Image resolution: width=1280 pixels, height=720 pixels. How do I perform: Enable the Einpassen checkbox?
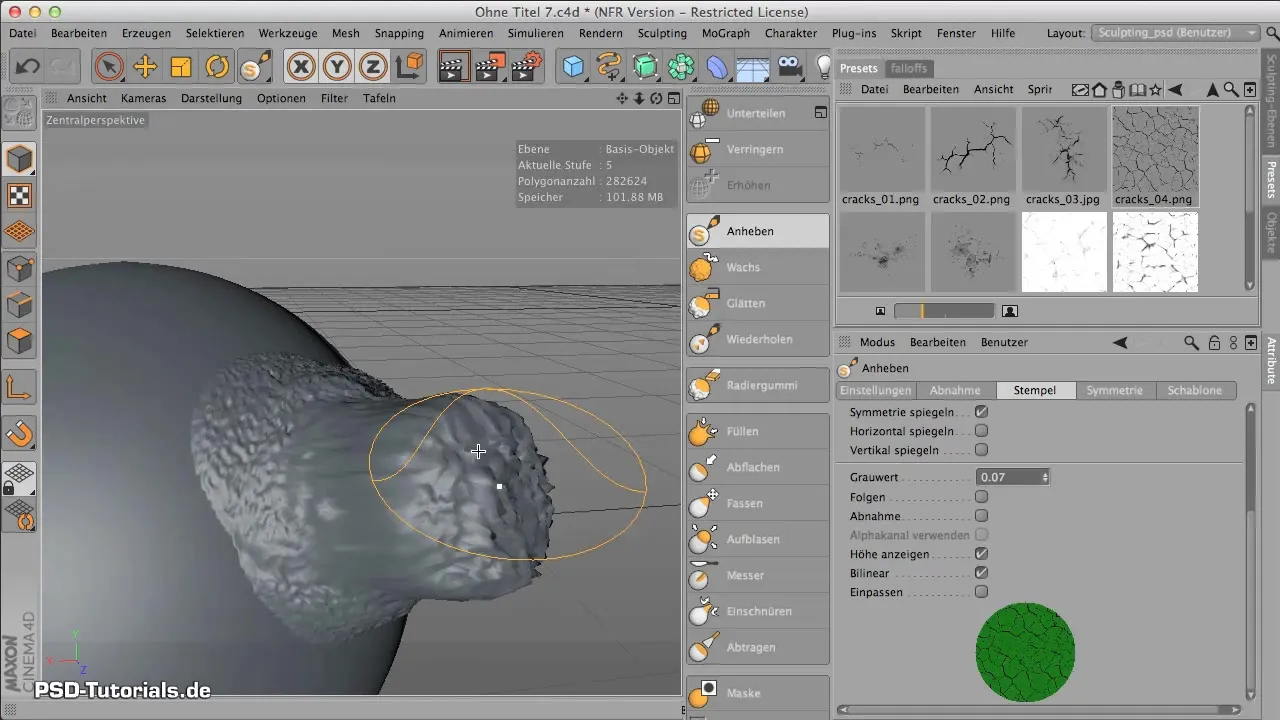pos(981,592)
